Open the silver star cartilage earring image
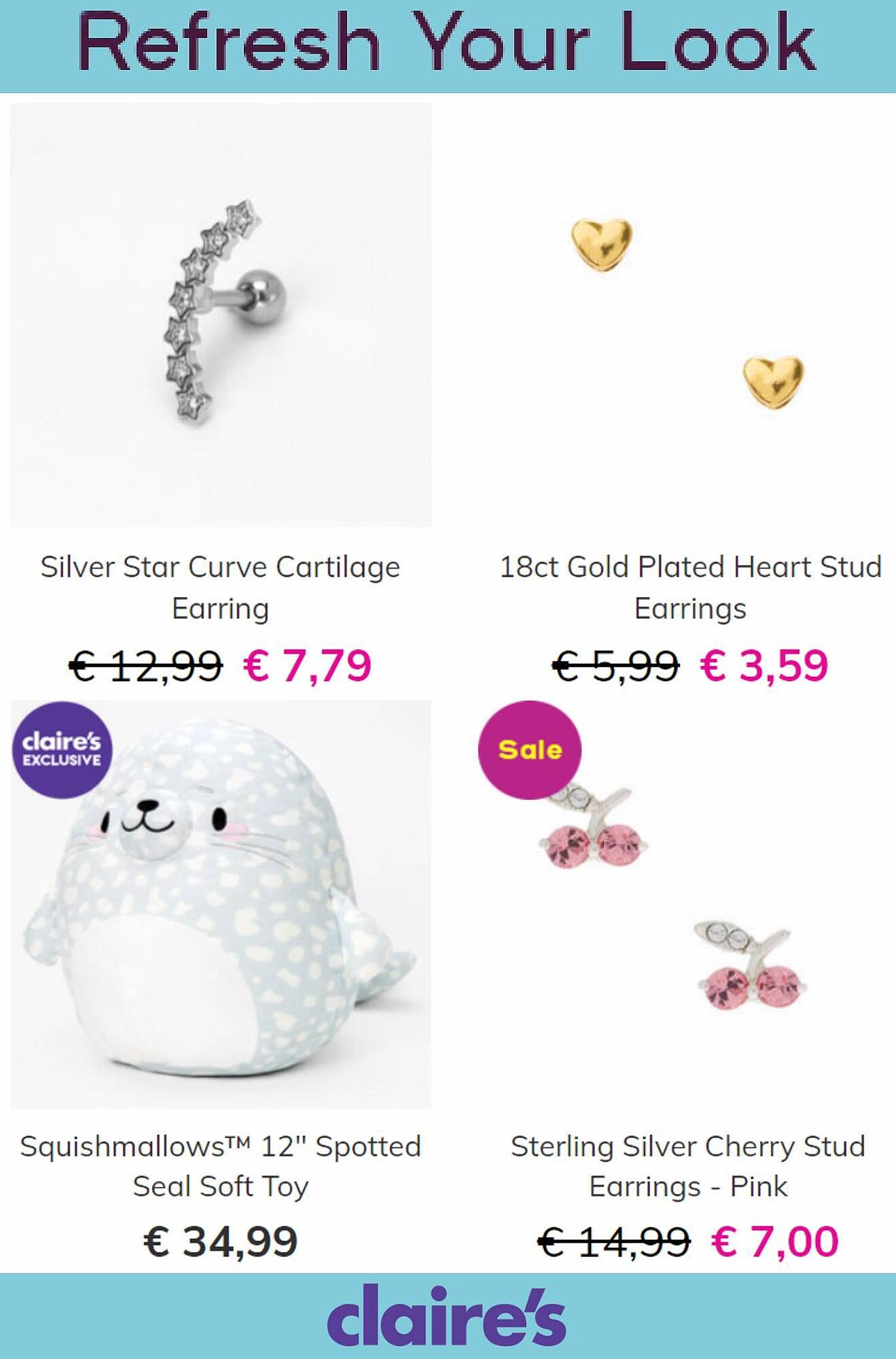 (x=221, y=315)
